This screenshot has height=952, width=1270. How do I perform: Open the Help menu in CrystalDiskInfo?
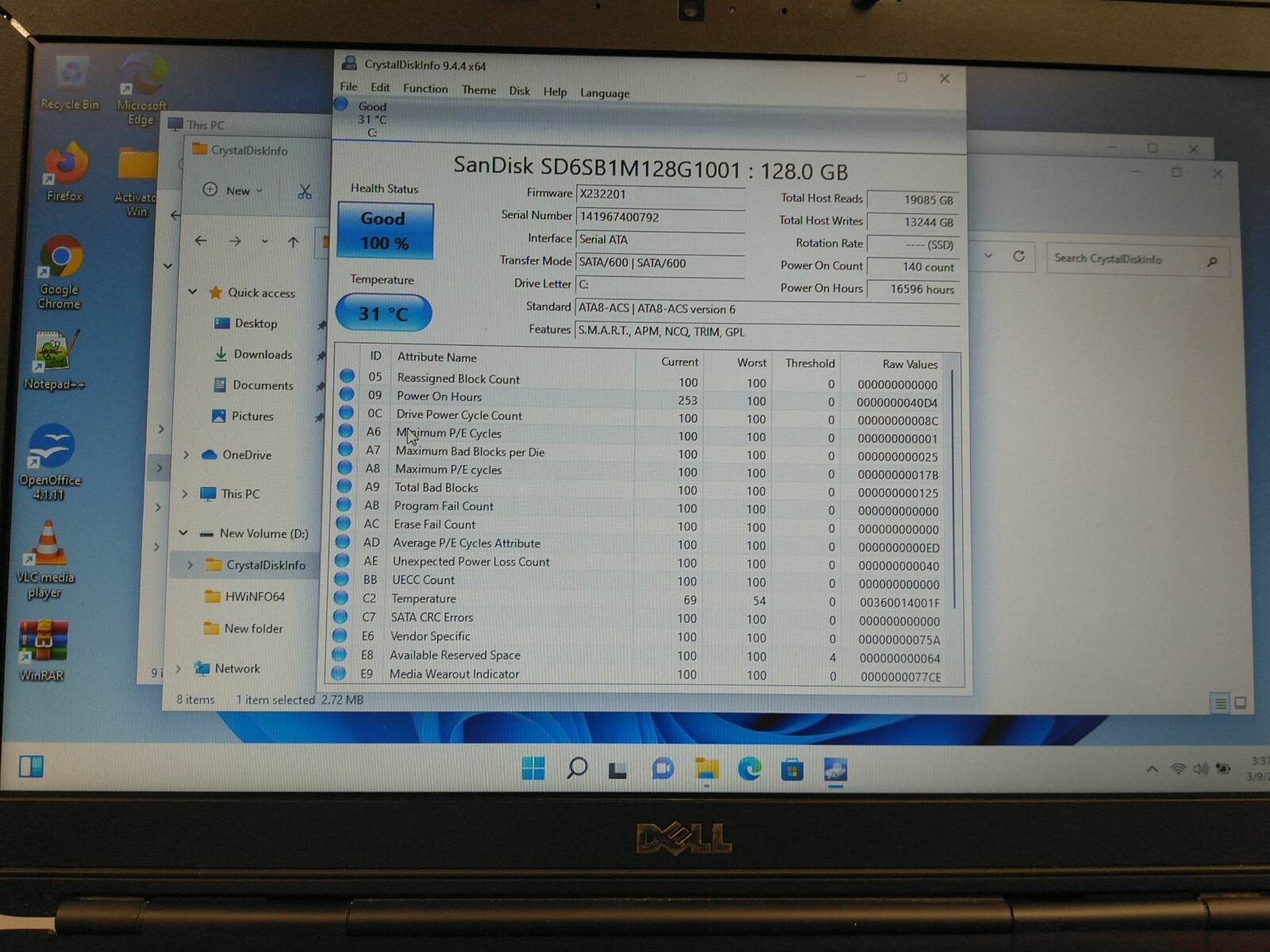(x=555, y=91)
